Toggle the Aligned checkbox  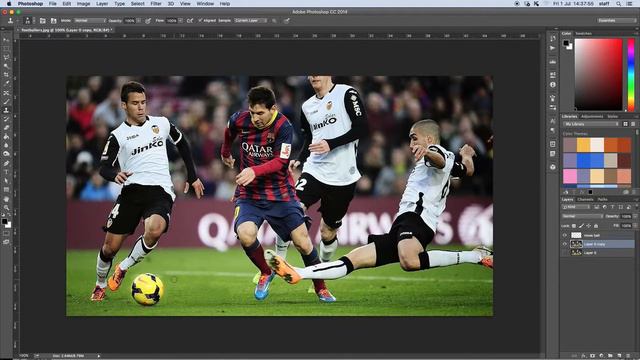(200, 20)
